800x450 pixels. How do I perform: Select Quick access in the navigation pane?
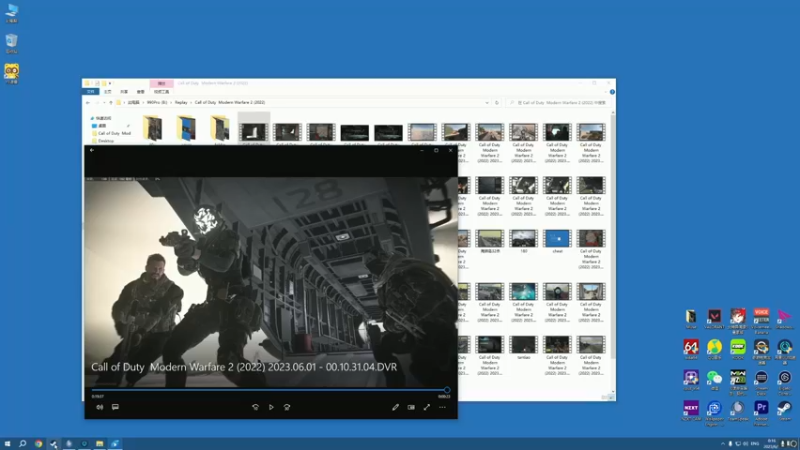point(103,118)
